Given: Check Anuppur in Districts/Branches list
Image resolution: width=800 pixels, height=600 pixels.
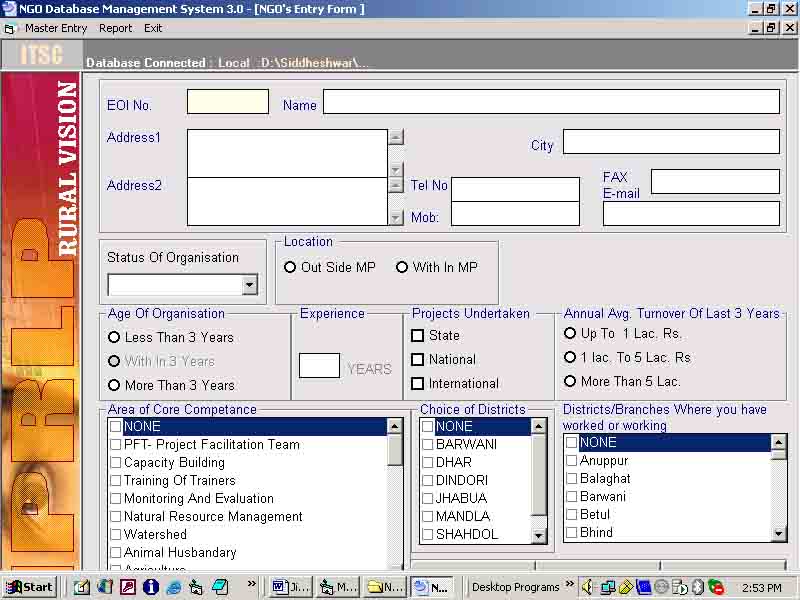Looking at the screenshot, I should click(571, 460).
